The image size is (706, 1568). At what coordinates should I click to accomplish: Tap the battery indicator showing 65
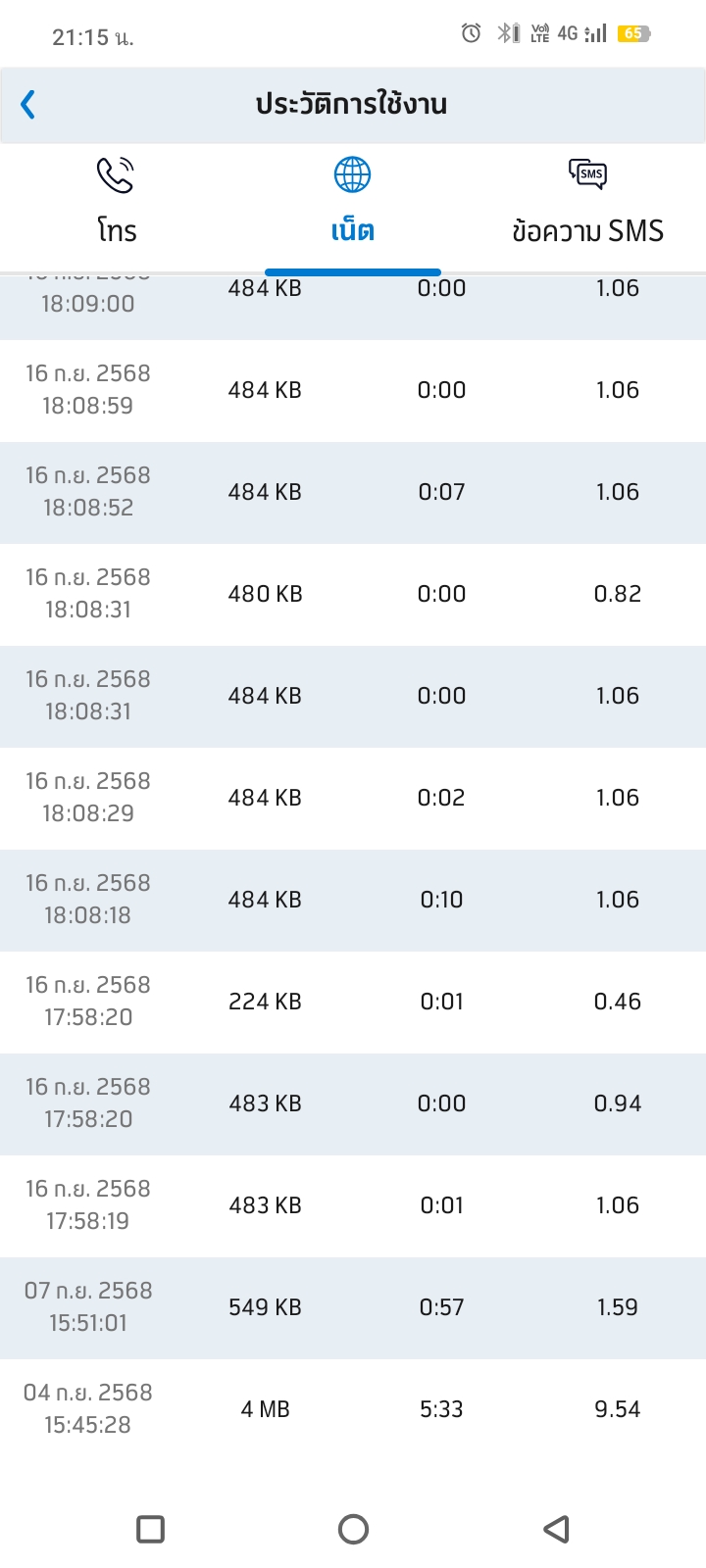tap(634, 33)
